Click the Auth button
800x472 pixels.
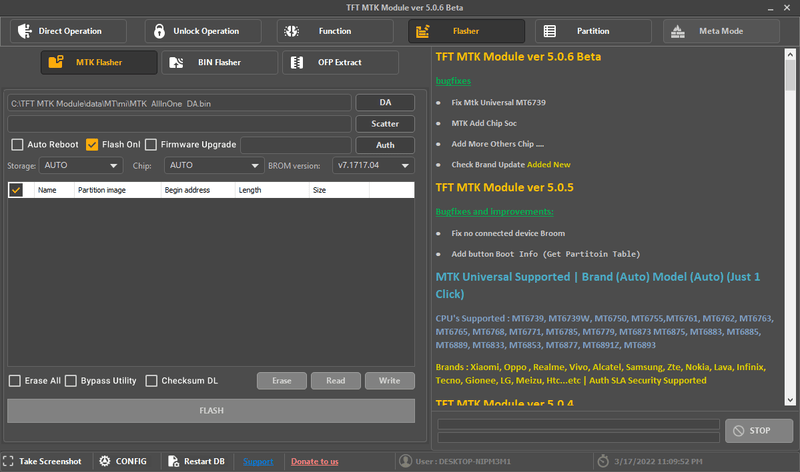(385, 145)
